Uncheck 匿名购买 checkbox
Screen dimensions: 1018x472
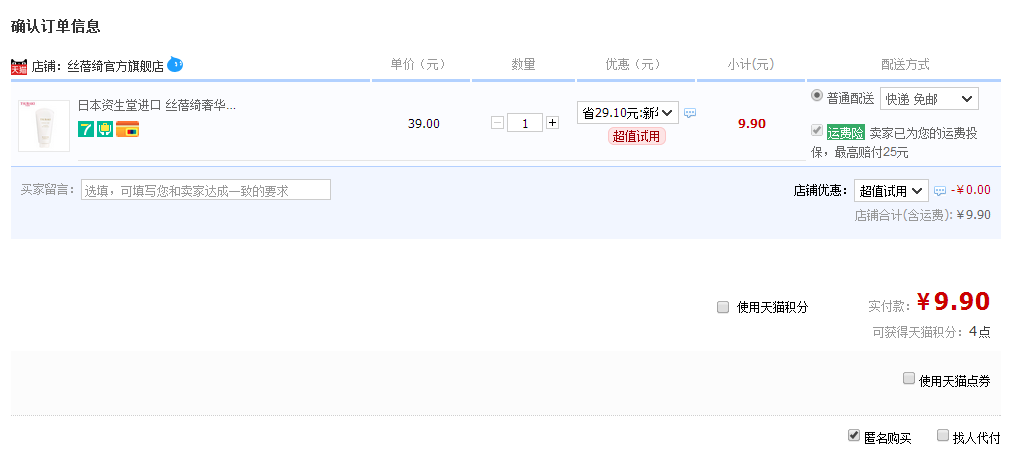click(854, 436)
